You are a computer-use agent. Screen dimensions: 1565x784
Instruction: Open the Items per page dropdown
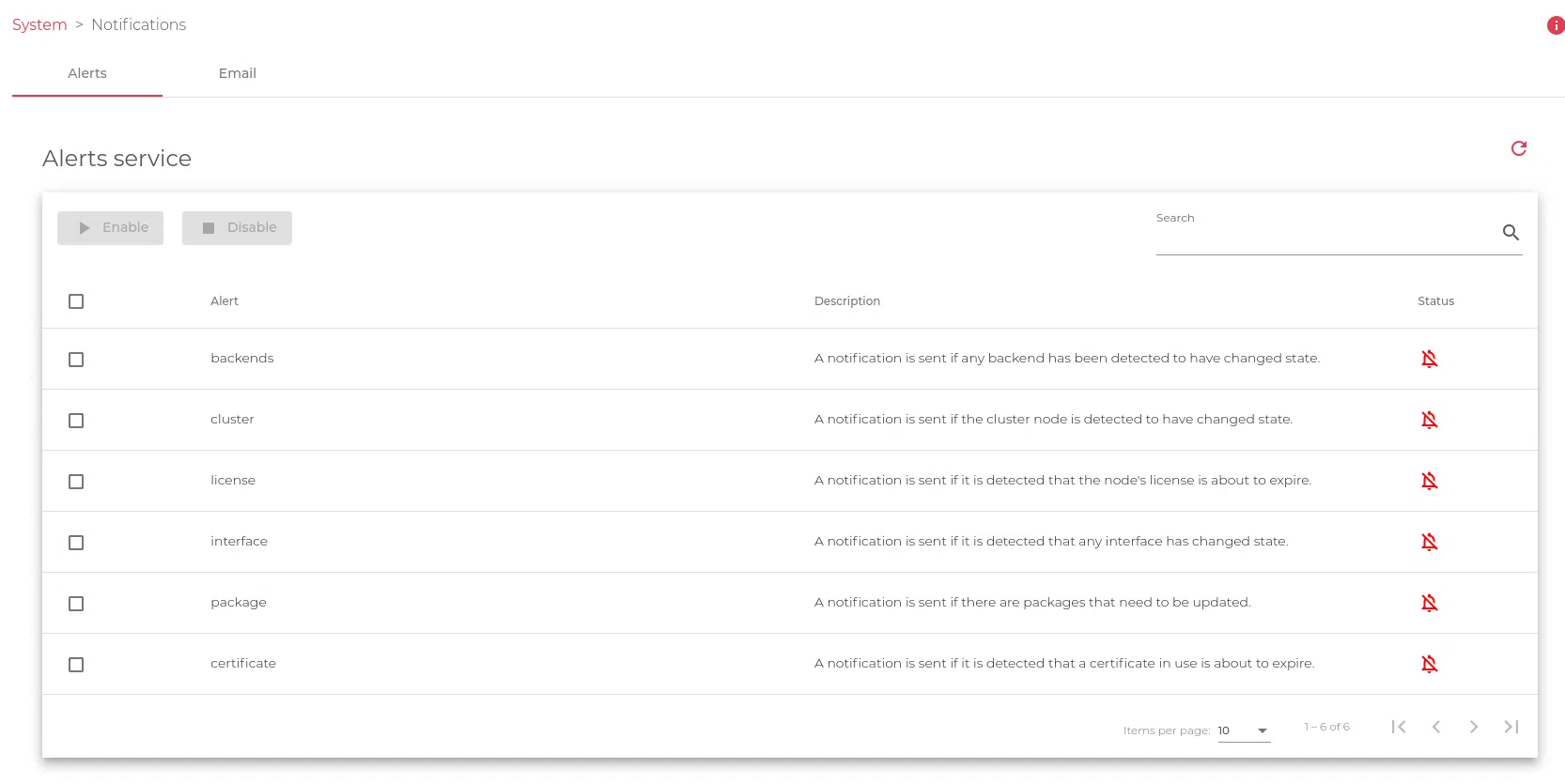(x=1243, y=730)
